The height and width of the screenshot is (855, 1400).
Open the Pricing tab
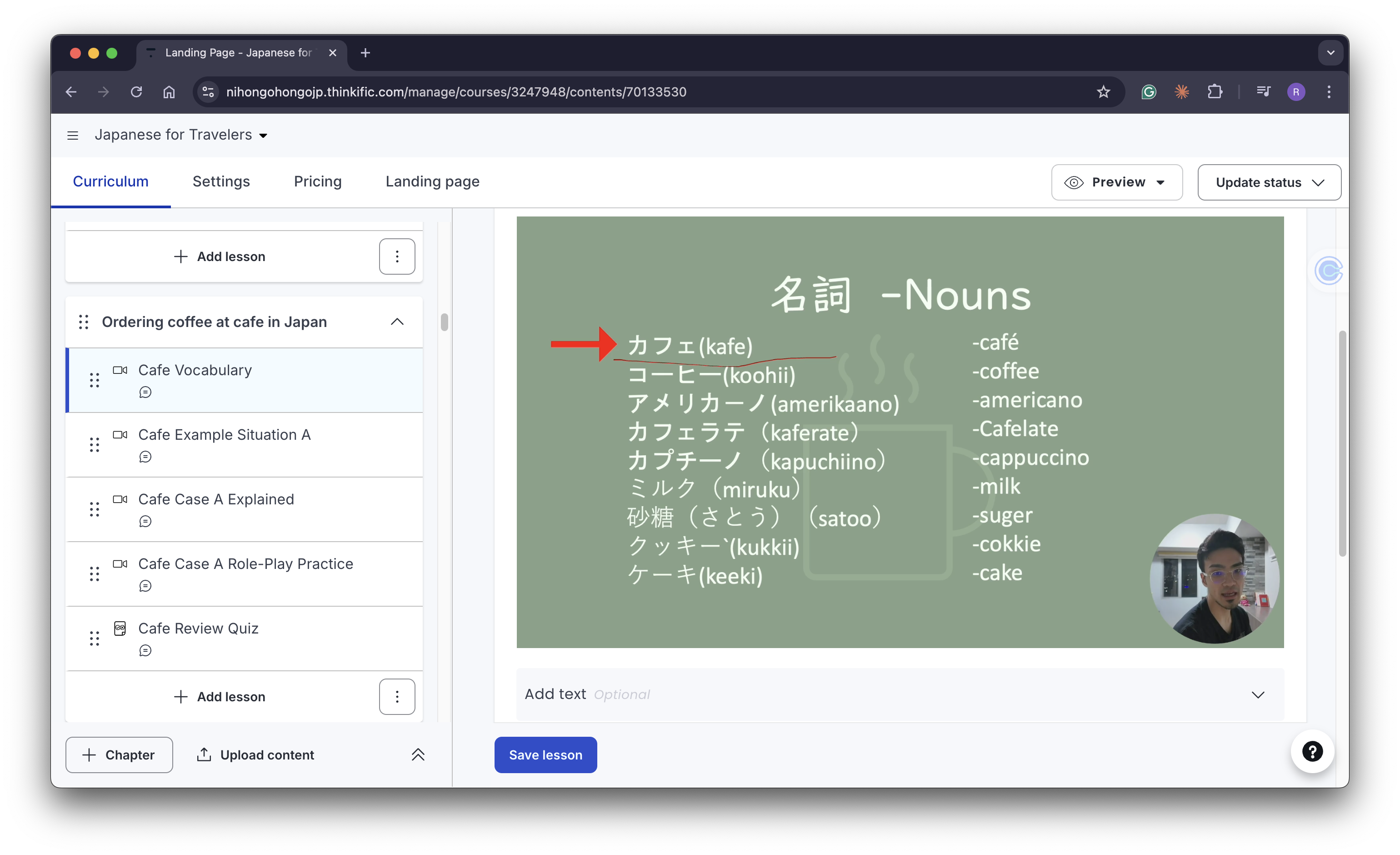pyautogui.click(x=317, y=181)
